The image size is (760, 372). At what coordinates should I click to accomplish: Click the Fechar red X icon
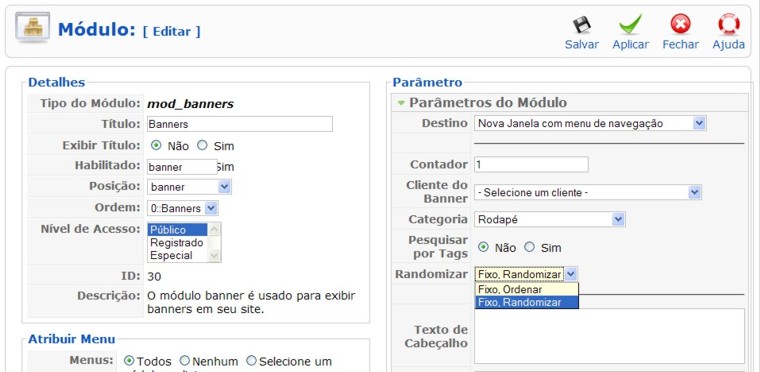click(x=681, y=24)
